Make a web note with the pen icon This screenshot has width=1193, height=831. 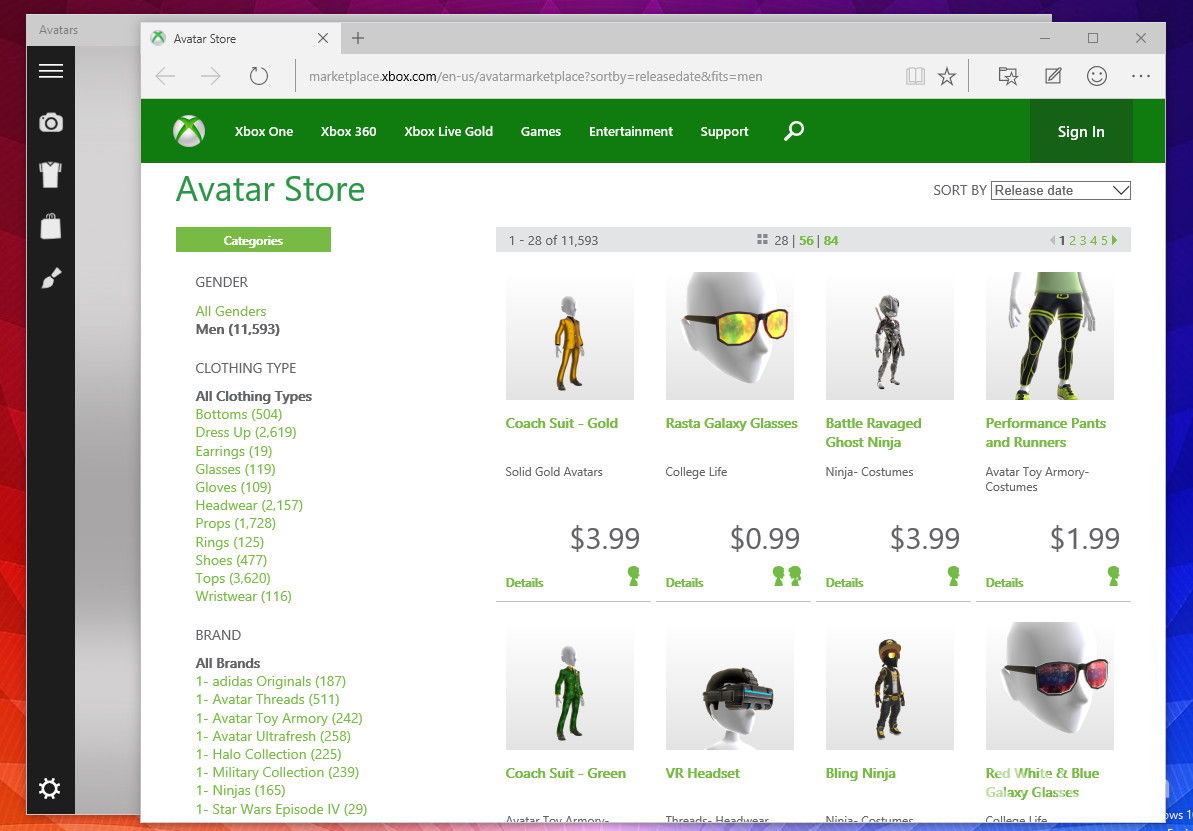click(1053, 76)
